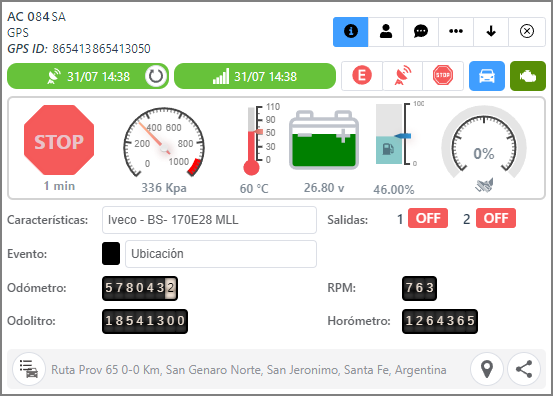Click the refresh circle in GPS timestamp bar
This screenshot has height=396, width=553.
[156, 76]
